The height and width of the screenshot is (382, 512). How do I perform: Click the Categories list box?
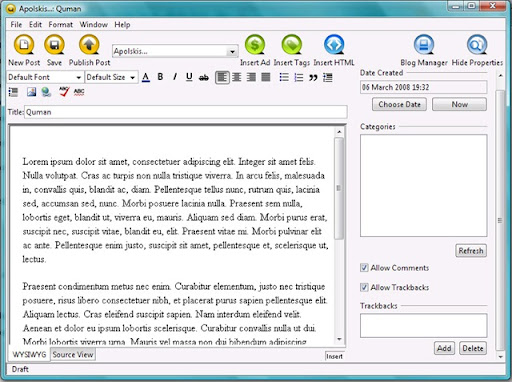[x=423, y=186]
